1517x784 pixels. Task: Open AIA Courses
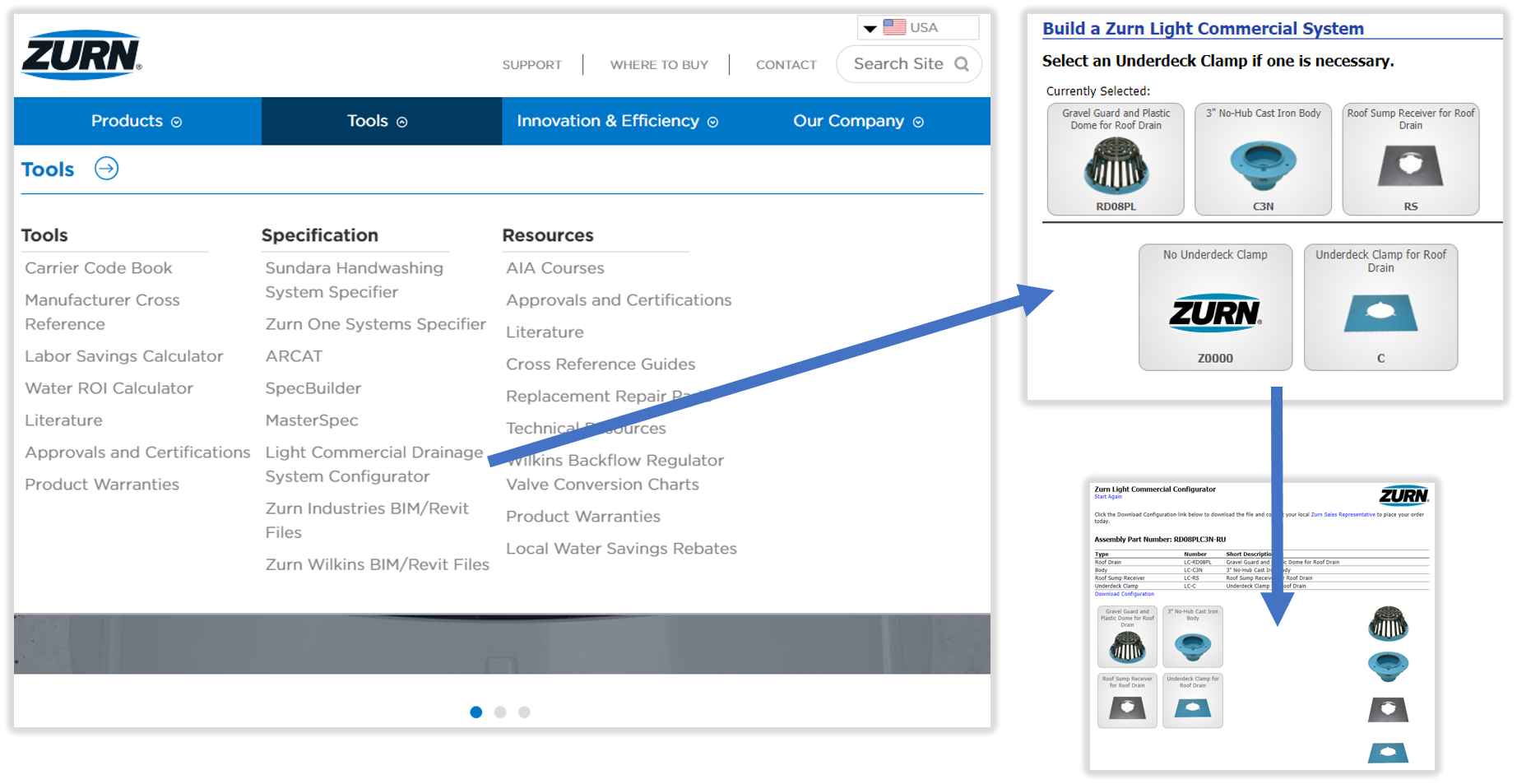(555, 268)
